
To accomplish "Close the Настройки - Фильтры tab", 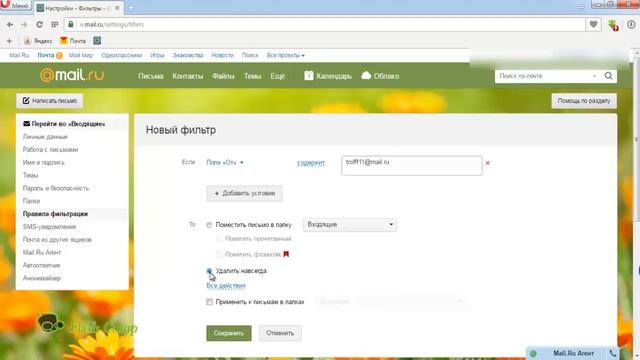I will click(118, 8).
